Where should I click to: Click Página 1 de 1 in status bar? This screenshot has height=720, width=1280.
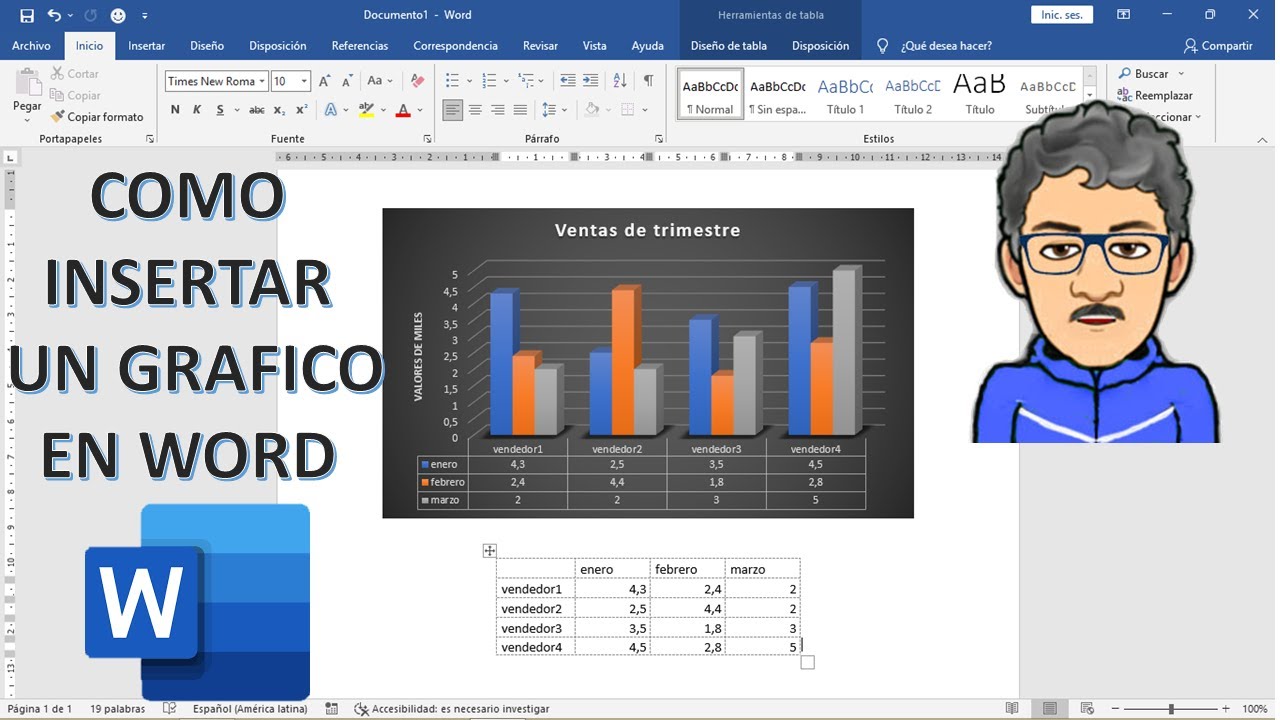click(x=40, y=709)
